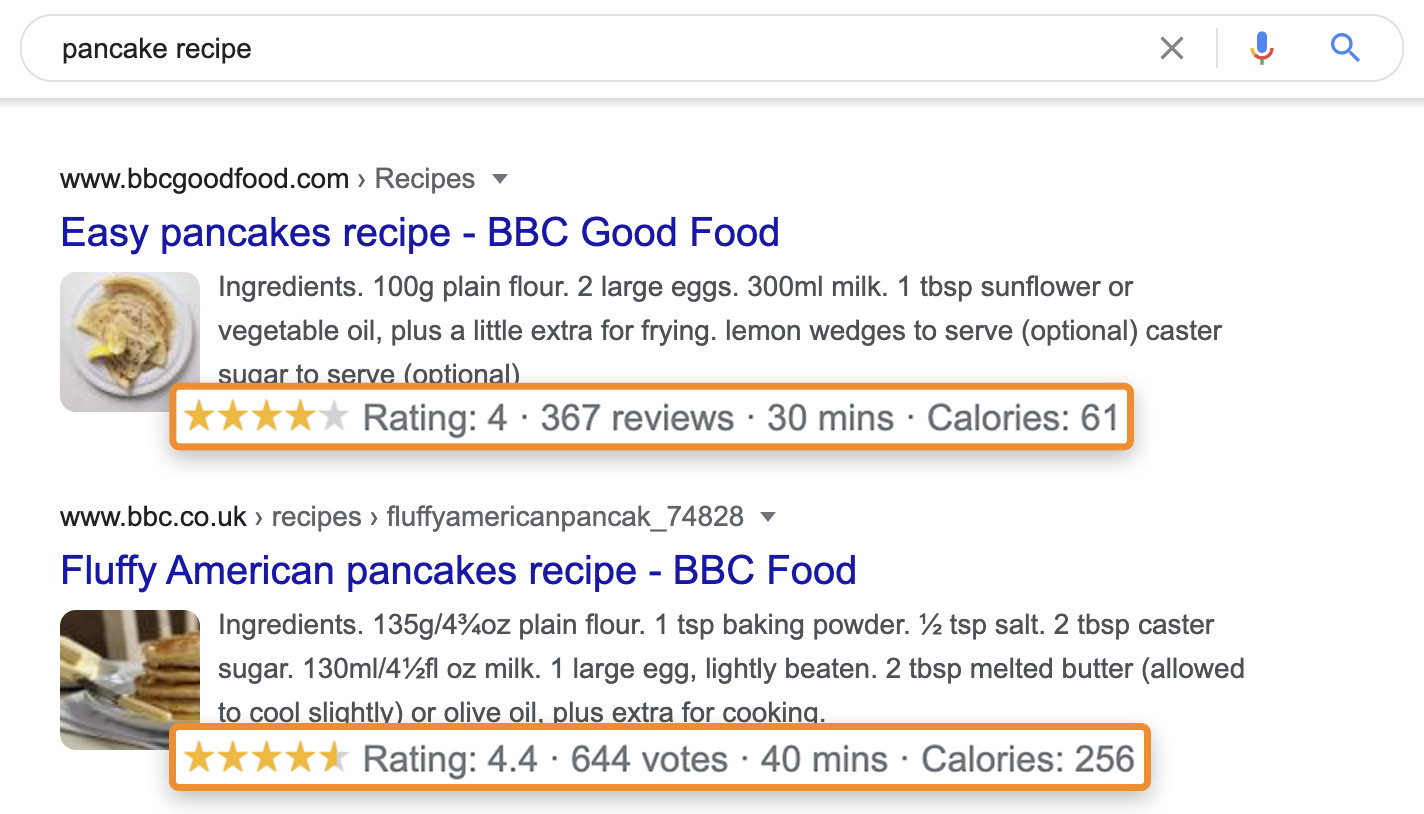Clear the search box with X icon
Image resolution: width=1424 pixels, height=814 pixels.
point(1171,48)
